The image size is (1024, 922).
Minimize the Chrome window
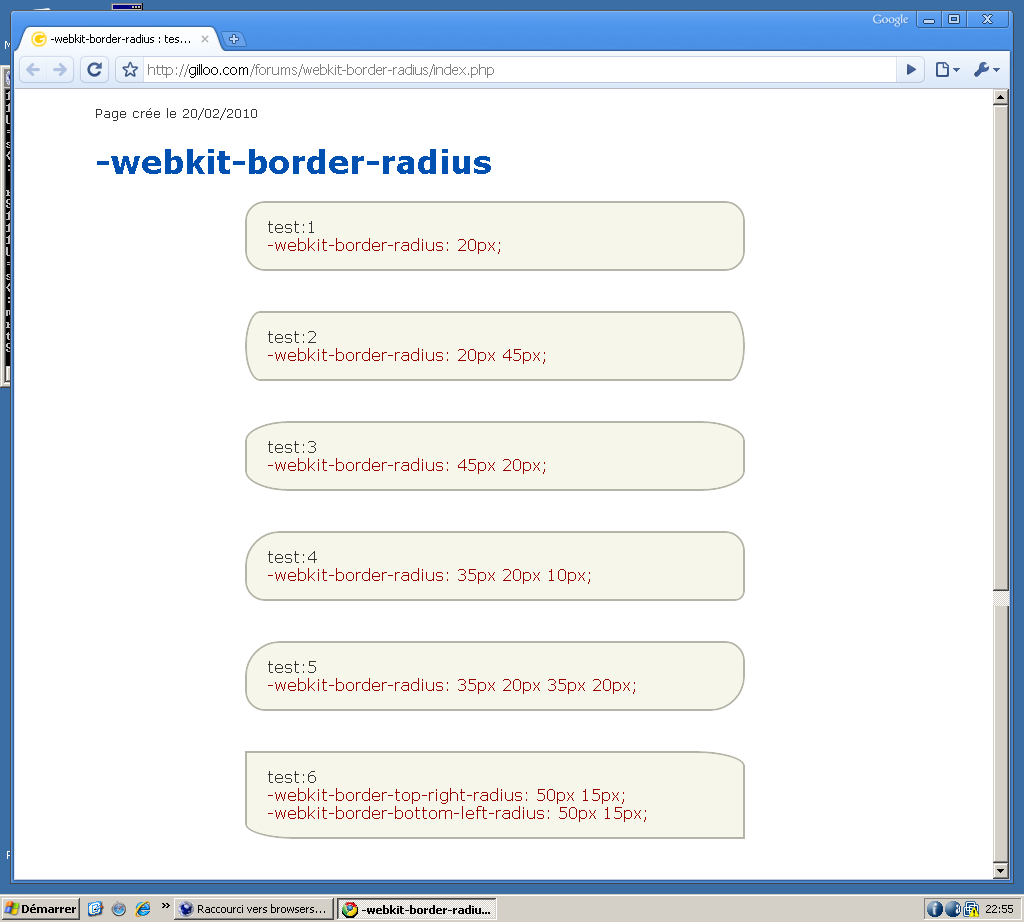click(x=929, y=20)
